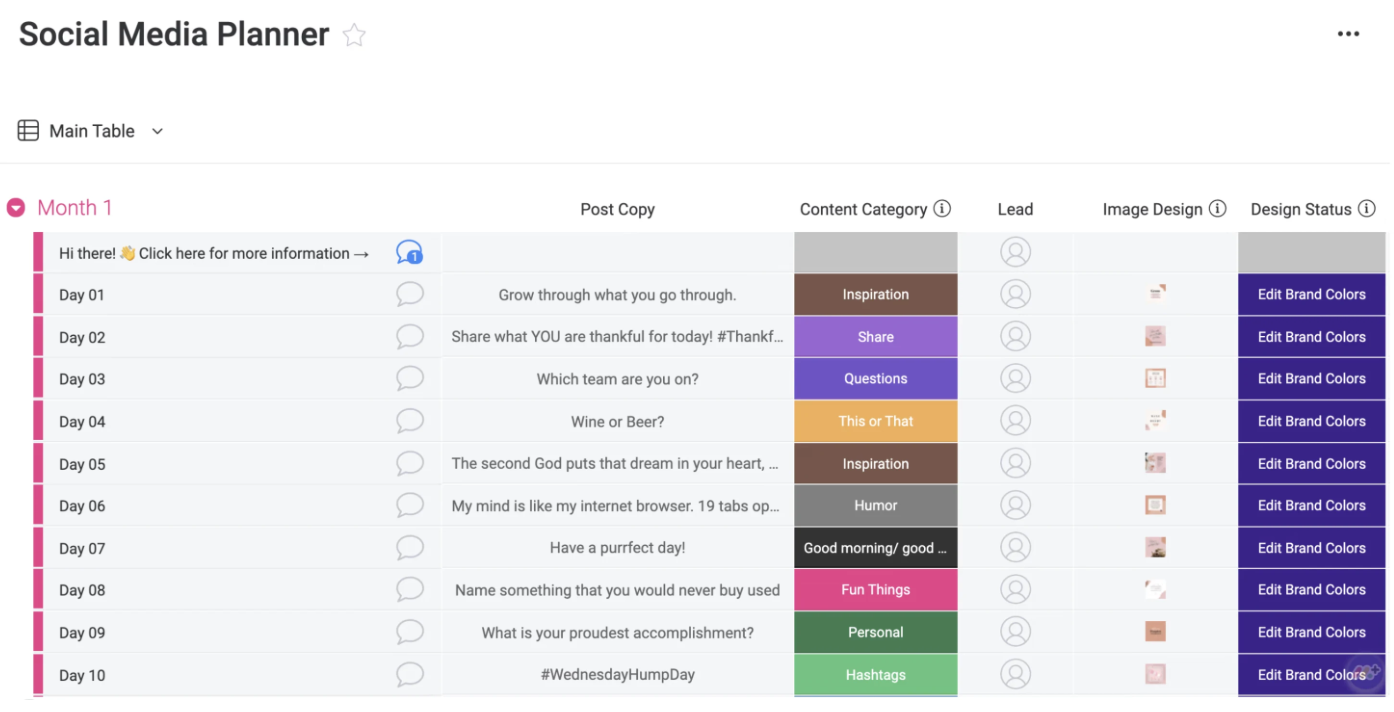This screenshot has height=712, width=1394.
Task: Change the Humor category label on Day 06
Action: tap(875, 506)
